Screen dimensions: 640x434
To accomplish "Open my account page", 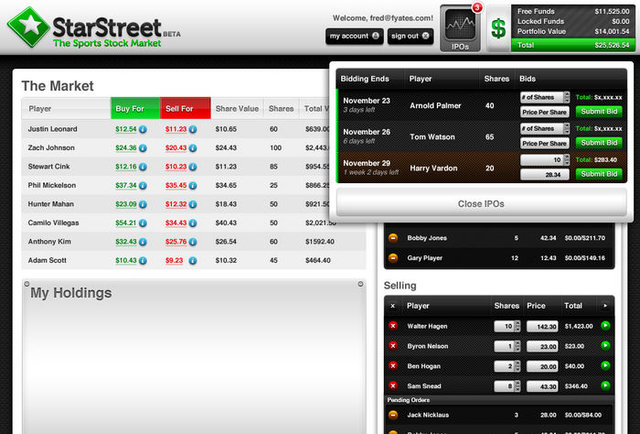I will tap(354, 36).
